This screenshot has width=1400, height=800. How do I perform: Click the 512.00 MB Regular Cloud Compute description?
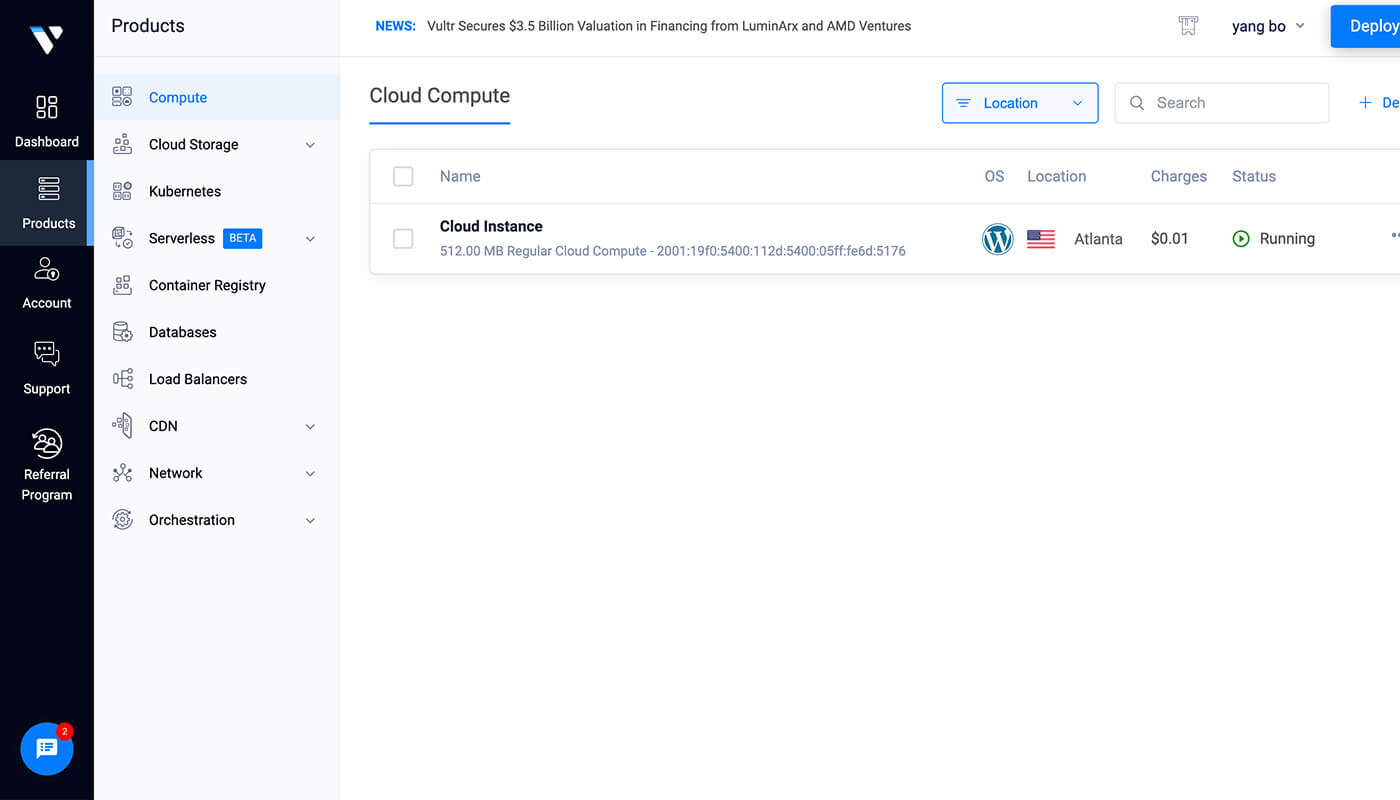tap(673, 251)
